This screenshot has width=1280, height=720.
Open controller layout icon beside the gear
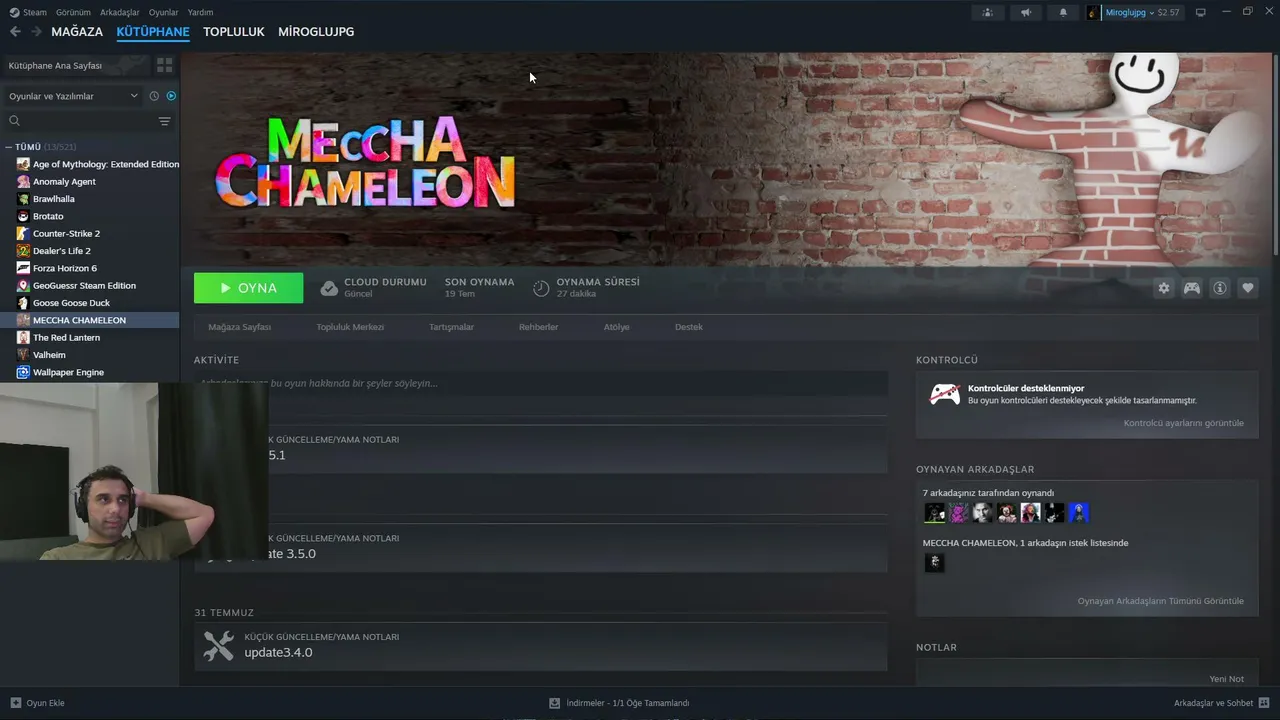pos(1192,288)
